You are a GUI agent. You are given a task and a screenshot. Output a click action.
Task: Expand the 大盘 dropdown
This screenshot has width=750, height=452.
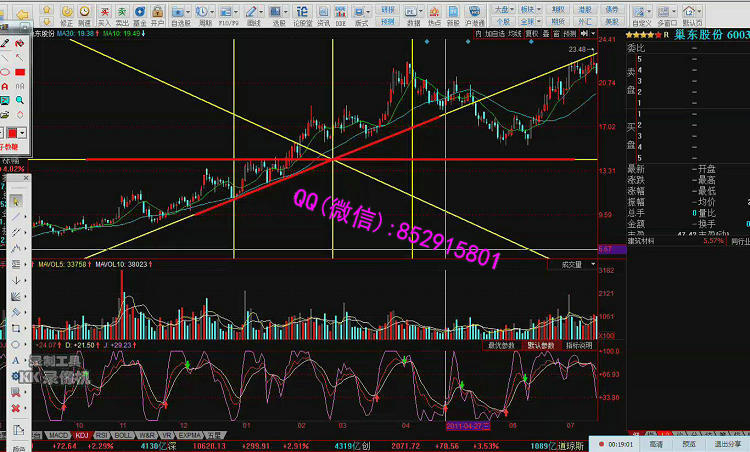click(506, 6)
